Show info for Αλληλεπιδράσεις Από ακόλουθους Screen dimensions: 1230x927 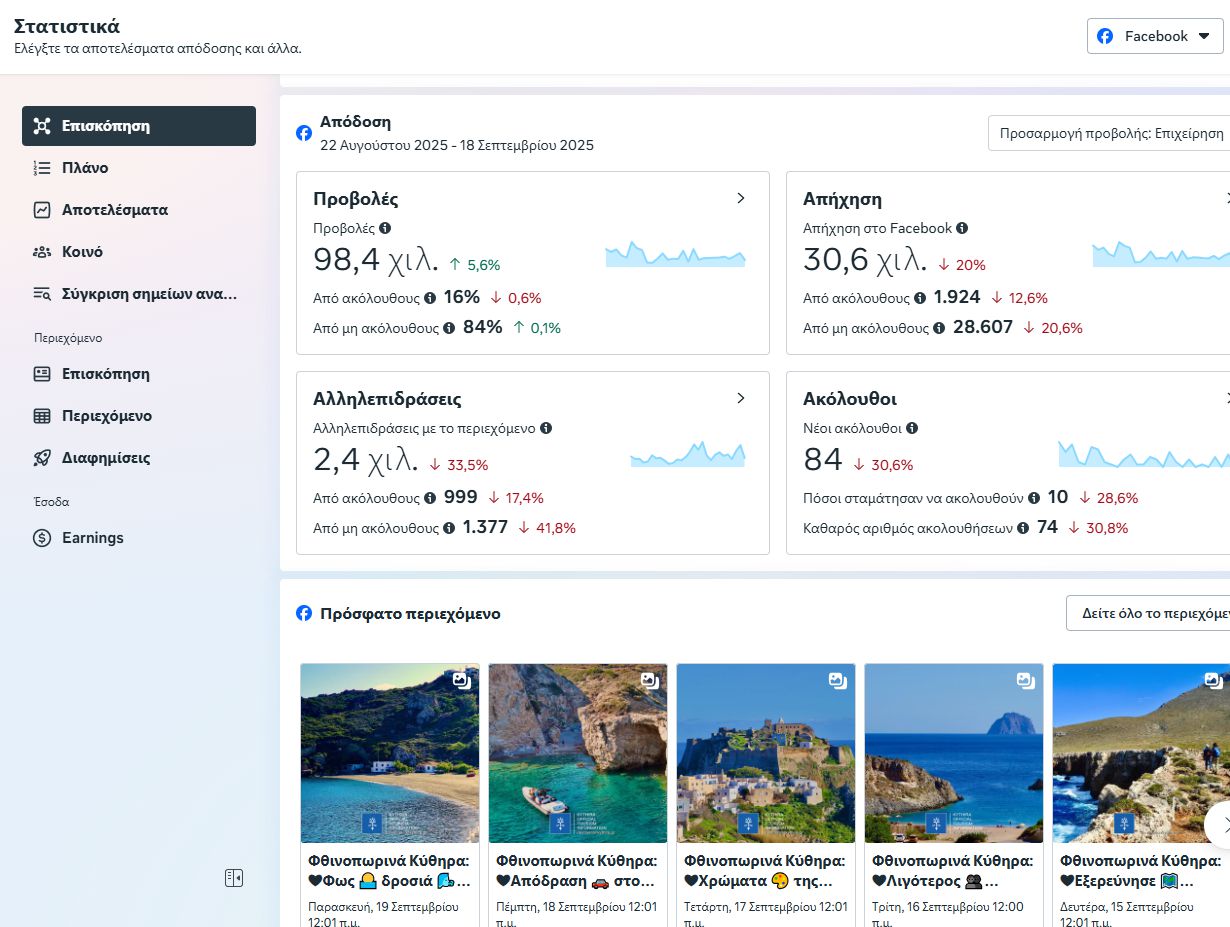pyautogui.click(x=430, y=498)
